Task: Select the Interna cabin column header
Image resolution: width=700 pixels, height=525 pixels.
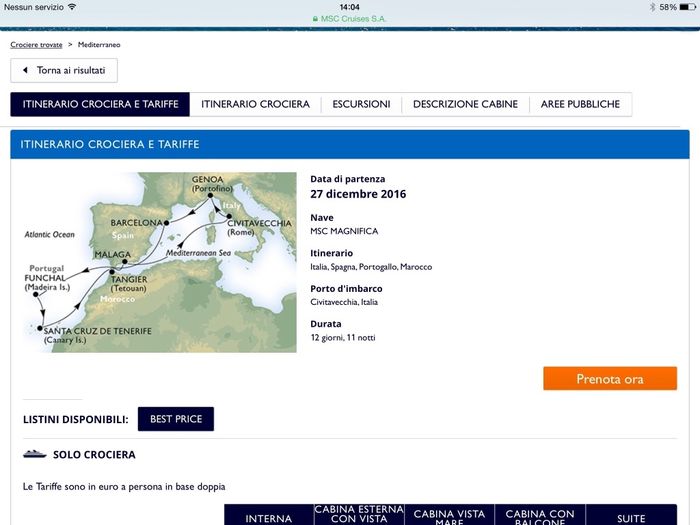Action: coord(268,517)
